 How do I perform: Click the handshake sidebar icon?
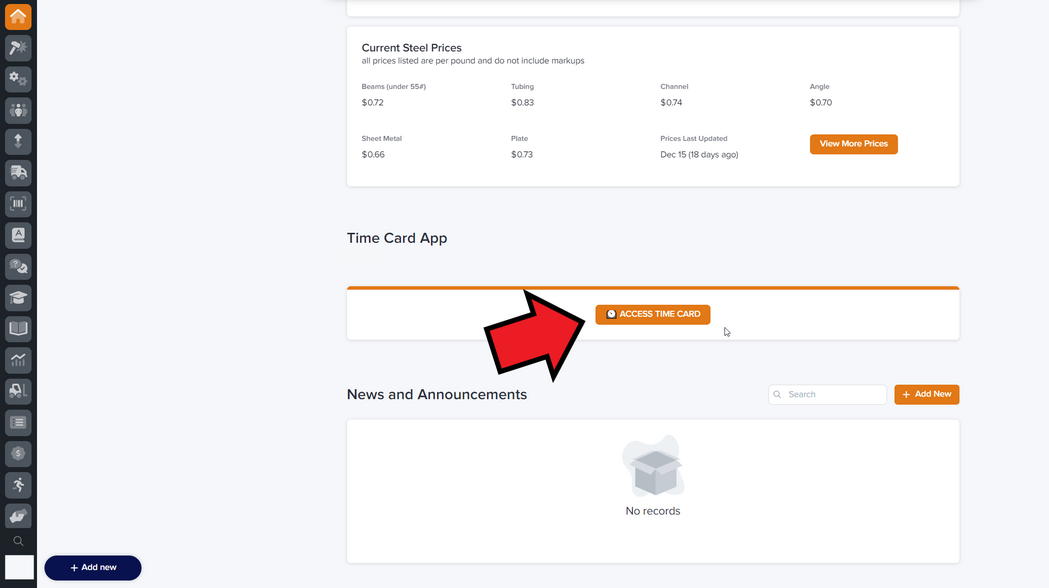(x=18, y=516)
